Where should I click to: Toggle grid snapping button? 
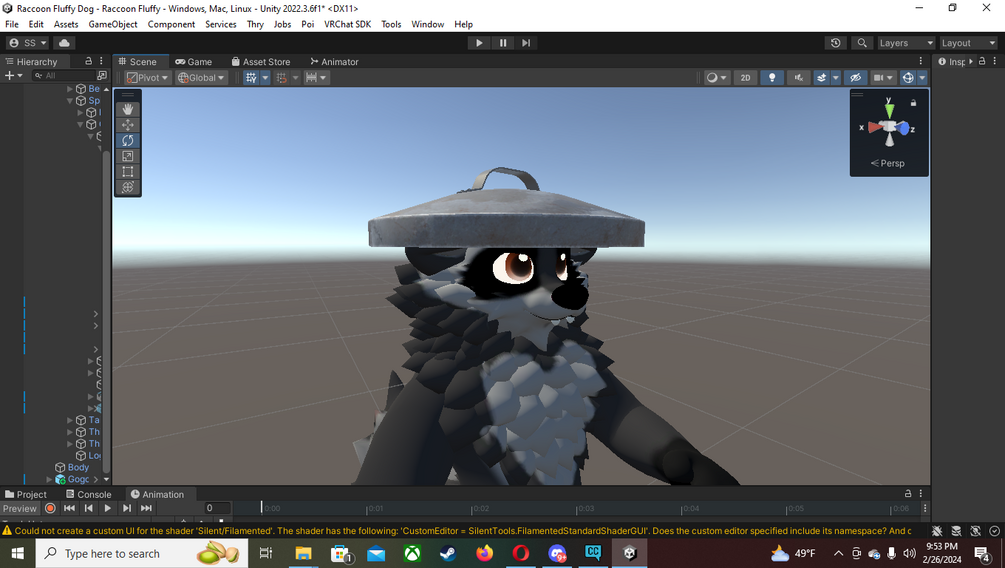click(x=281, y=78)
